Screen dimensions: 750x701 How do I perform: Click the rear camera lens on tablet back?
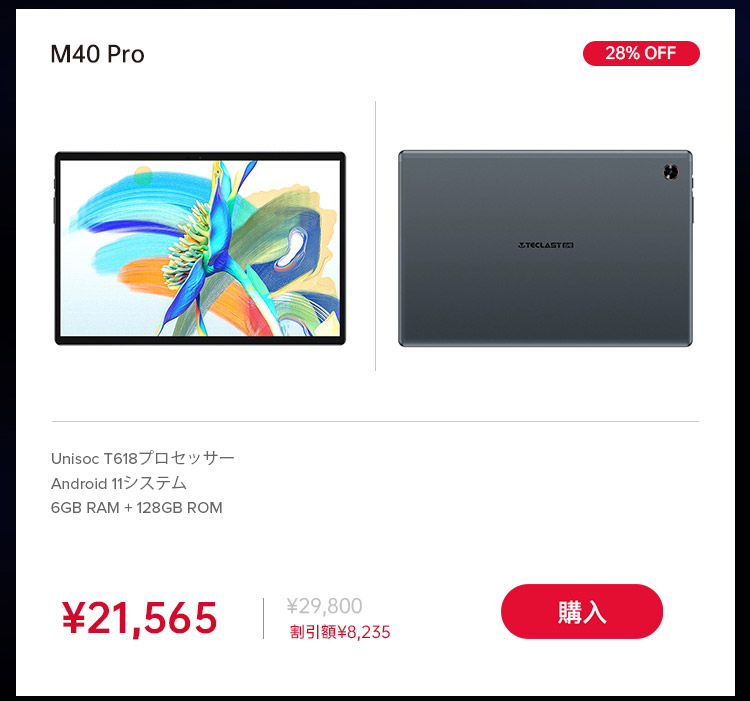[671, 171]
